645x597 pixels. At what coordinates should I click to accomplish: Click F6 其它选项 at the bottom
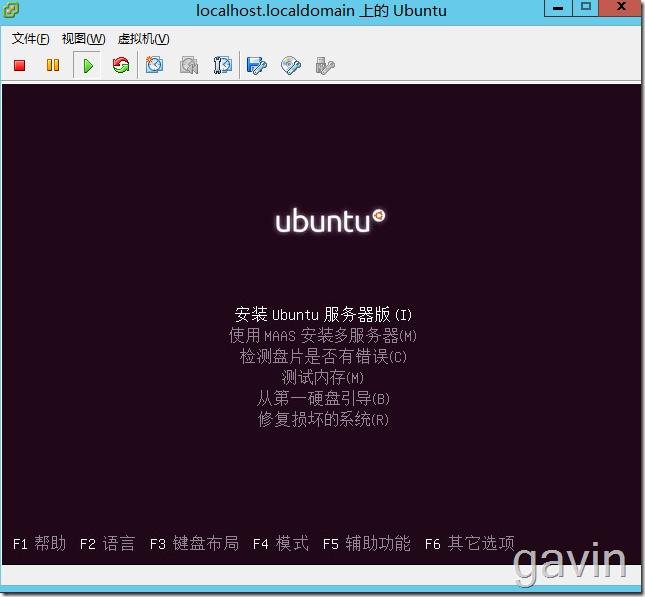pyautogui.click(x=469, y=544)
